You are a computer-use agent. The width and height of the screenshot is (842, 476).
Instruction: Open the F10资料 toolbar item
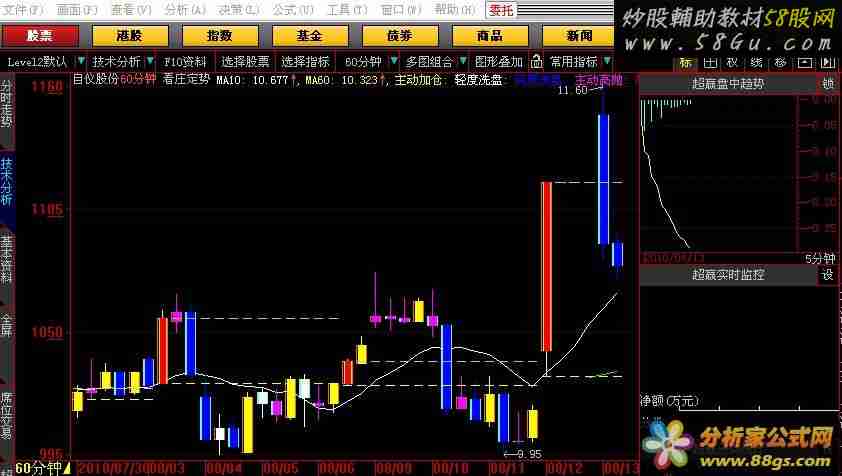coord(185,62)
